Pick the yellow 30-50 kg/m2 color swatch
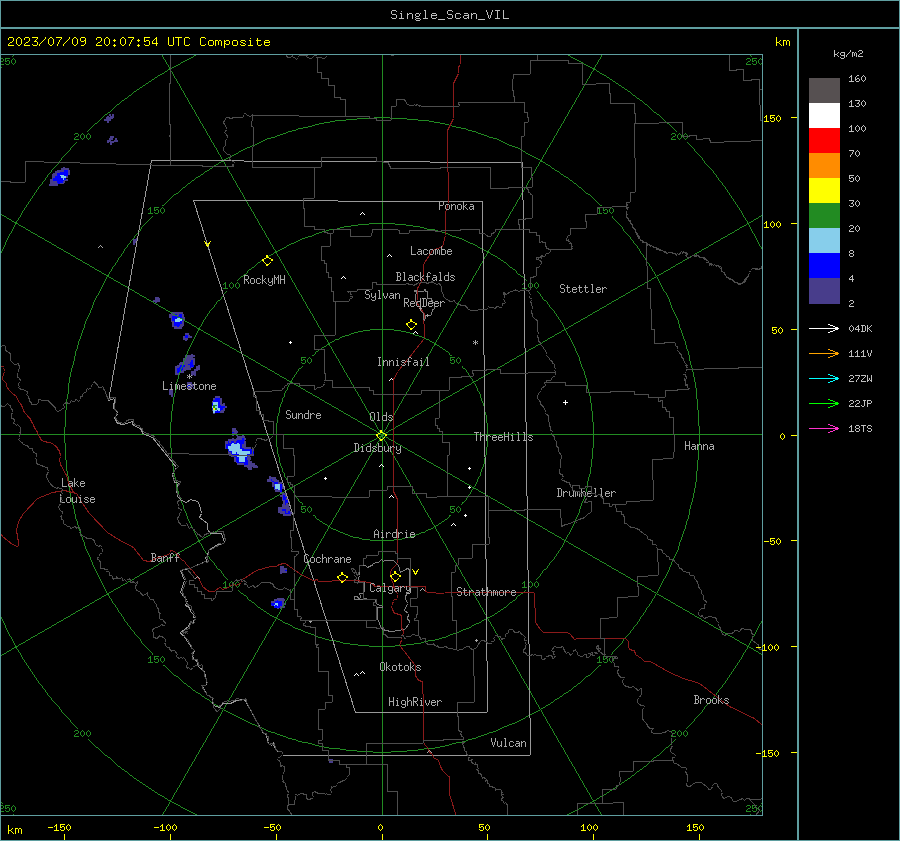900x841 pixels. [x=824, y=191]
